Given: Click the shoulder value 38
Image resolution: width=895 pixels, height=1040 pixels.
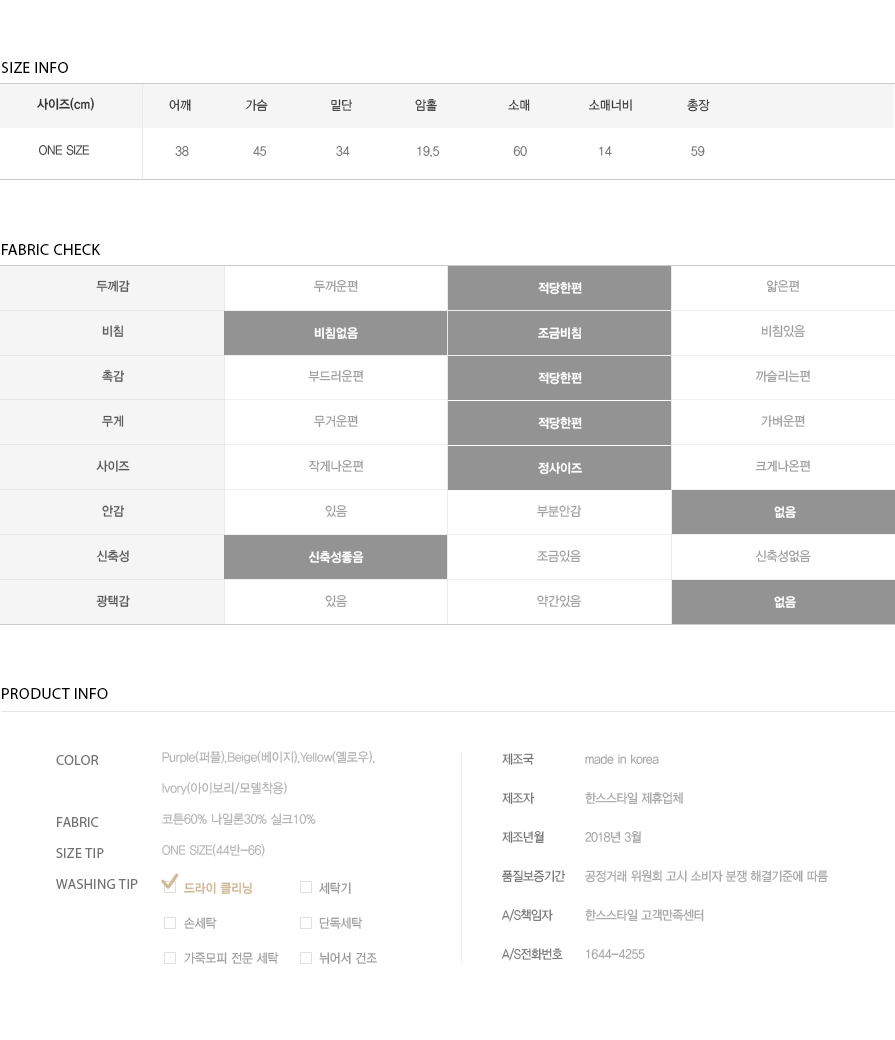Looking at the screenshot, I should click(182, 151).
